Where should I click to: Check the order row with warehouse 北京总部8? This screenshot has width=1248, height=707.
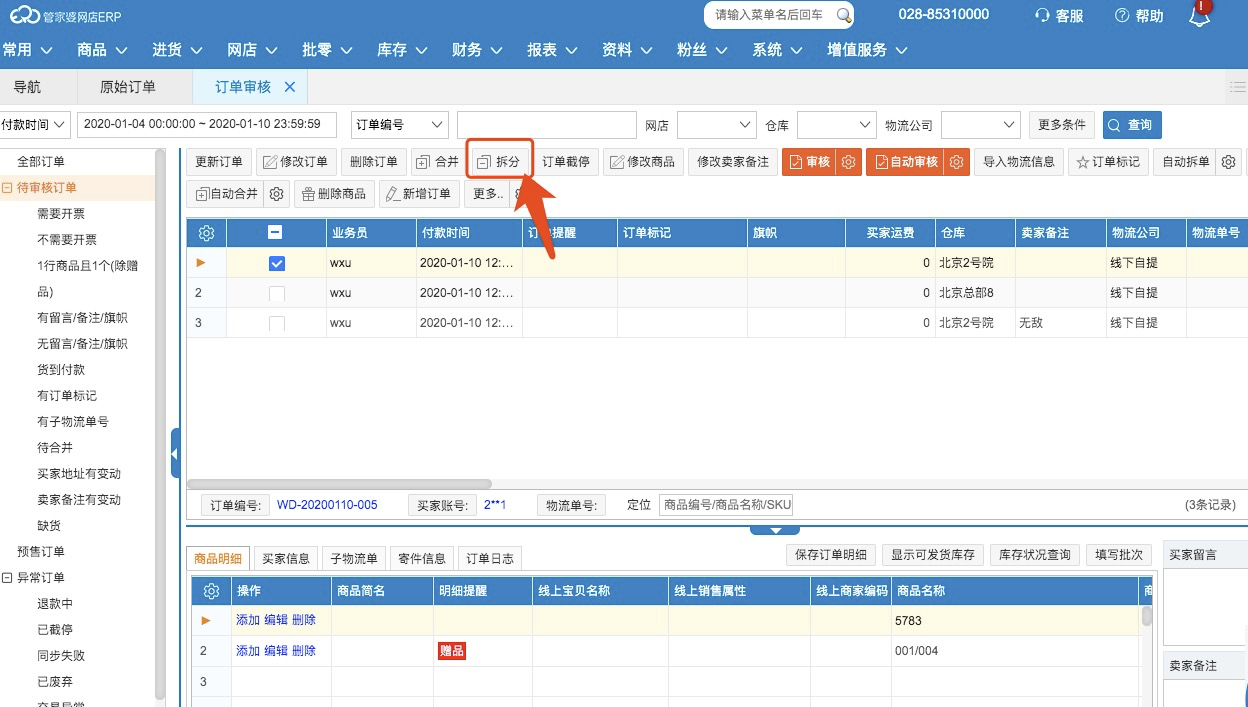(x=277, y=293)
